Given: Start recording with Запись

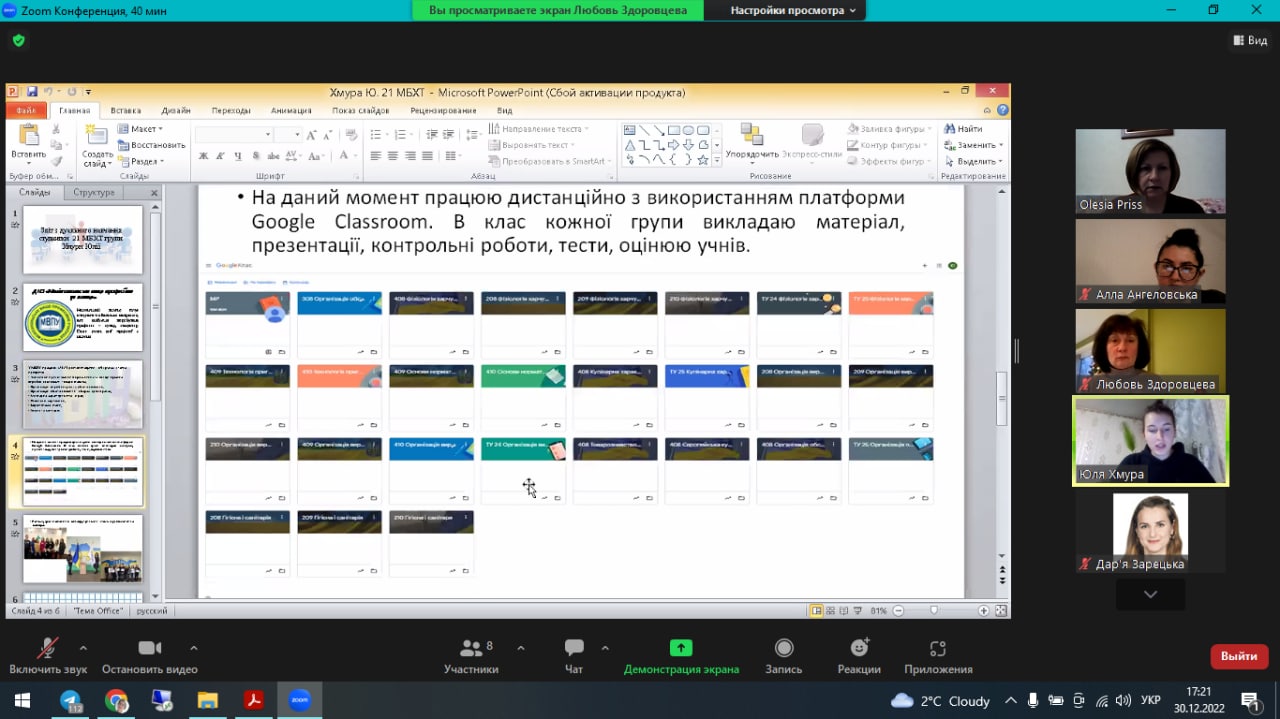Looking at the screenshot, I should 784,657.
